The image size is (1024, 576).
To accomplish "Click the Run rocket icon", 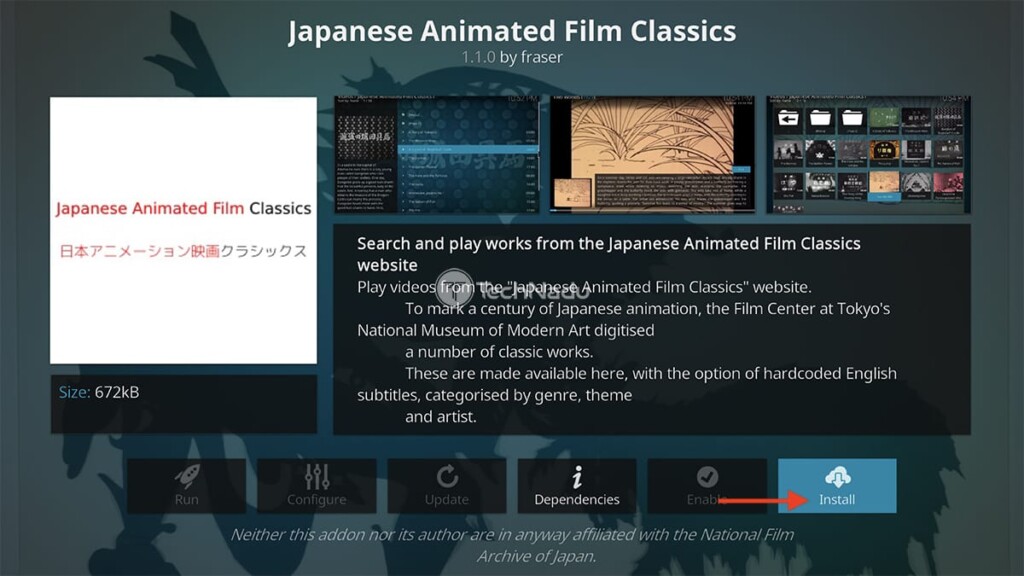I will 187,477.
